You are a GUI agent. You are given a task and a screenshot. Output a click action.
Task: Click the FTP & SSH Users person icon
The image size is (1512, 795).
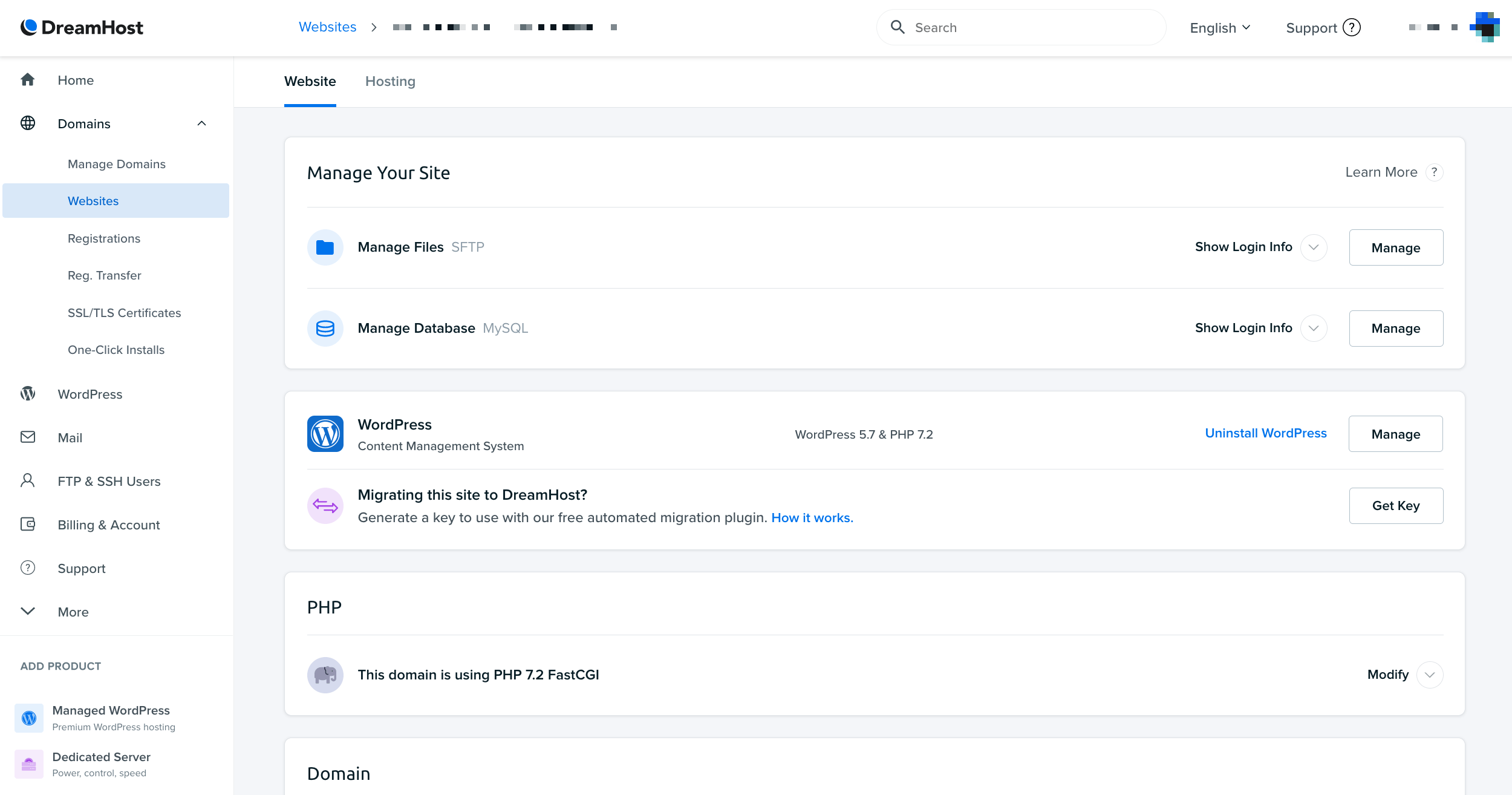28,480
